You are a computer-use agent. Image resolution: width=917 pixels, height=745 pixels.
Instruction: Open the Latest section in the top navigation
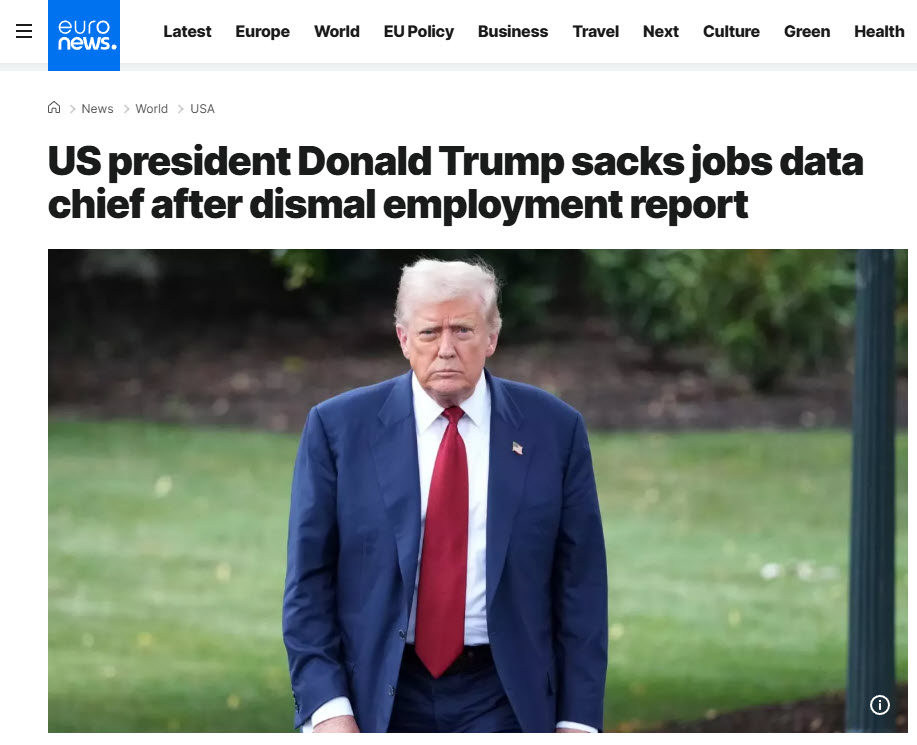(x=187, y=31)
